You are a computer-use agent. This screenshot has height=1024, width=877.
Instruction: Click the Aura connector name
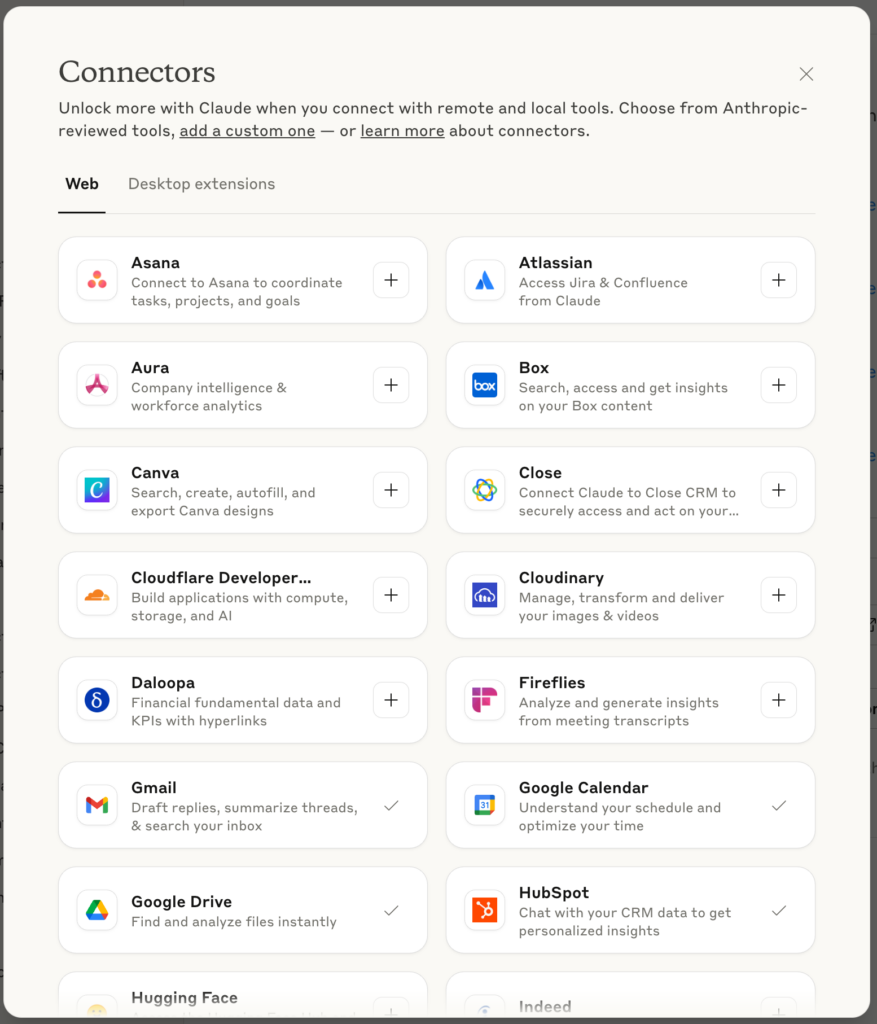[x=150, y=368]
